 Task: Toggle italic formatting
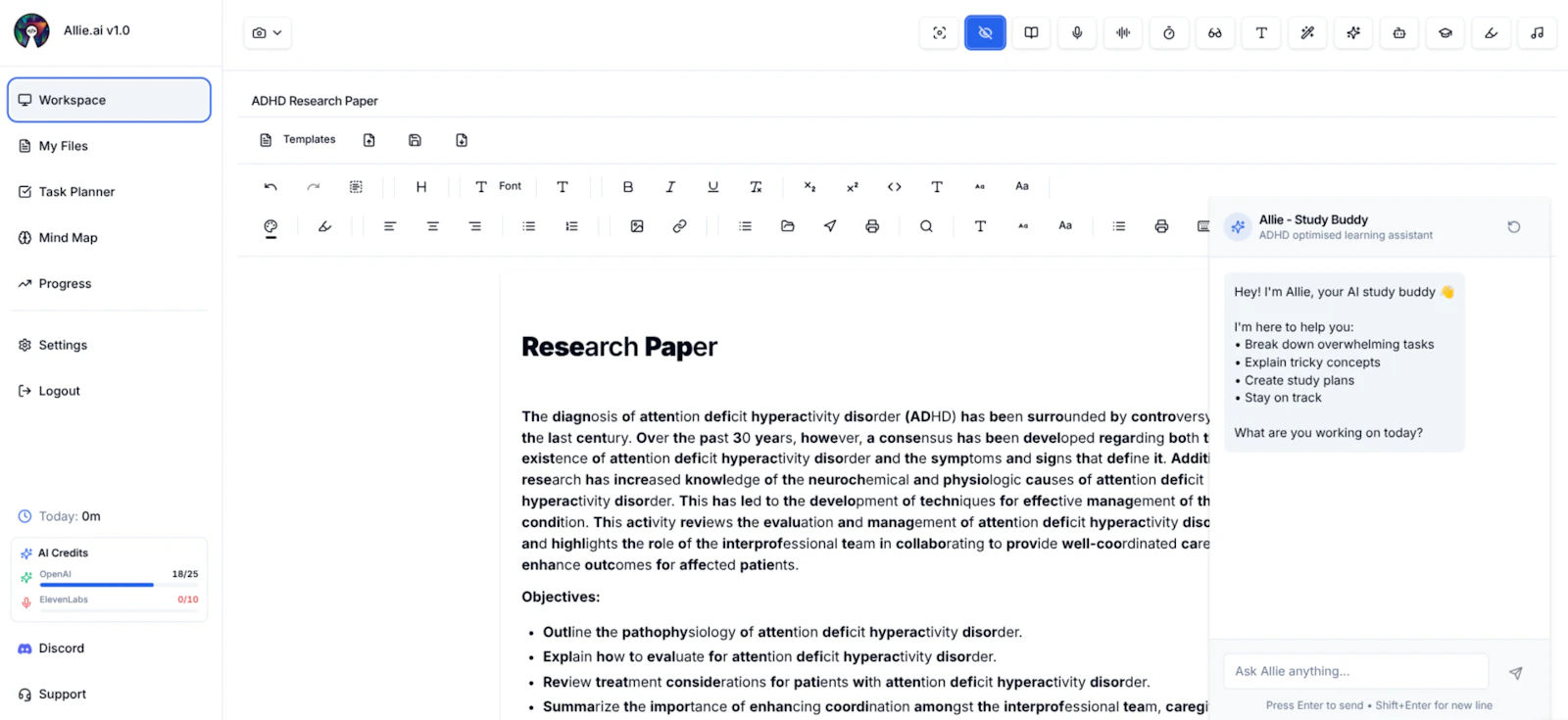tap(670, 186)
